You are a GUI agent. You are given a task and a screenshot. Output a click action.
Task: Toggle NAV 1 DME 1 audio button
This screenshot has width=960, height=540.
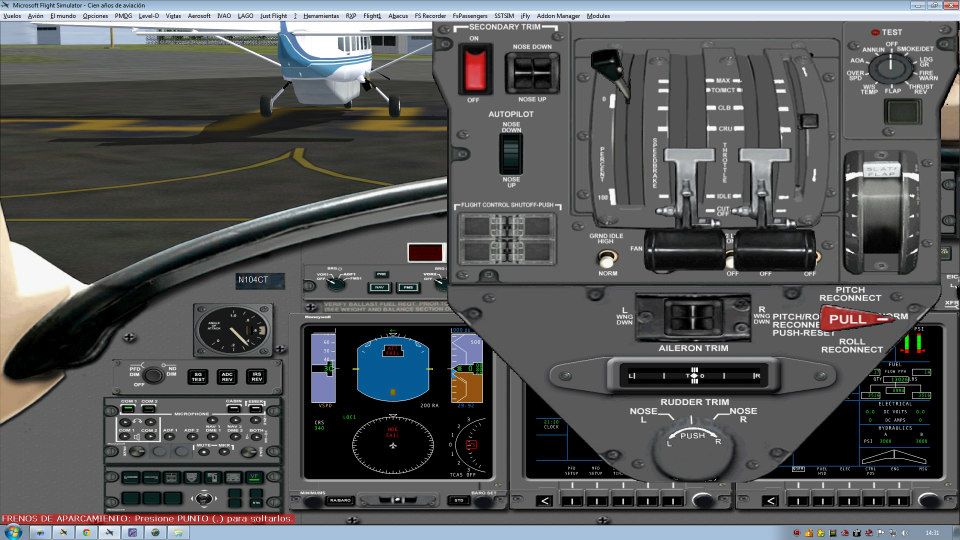tap(213, 437)
